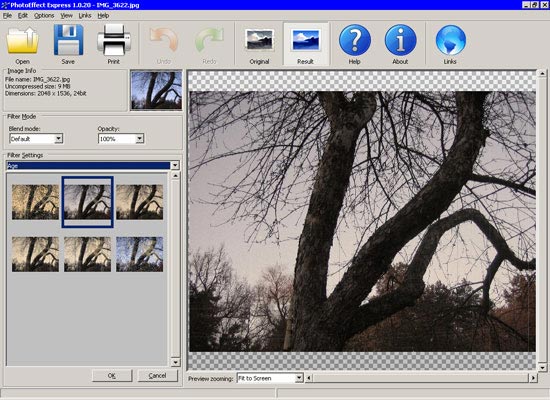
Task: Open the Edit menu
Action: (23, 15)
